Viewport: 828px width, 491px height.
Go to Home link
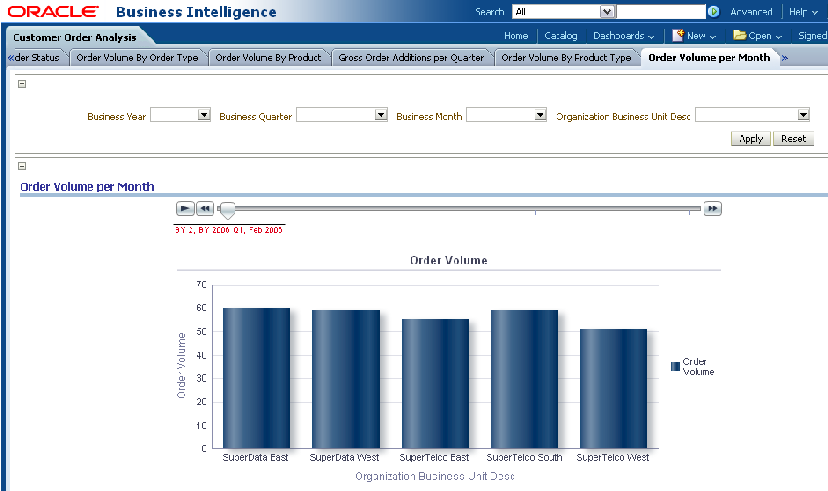tap(516, 36)
